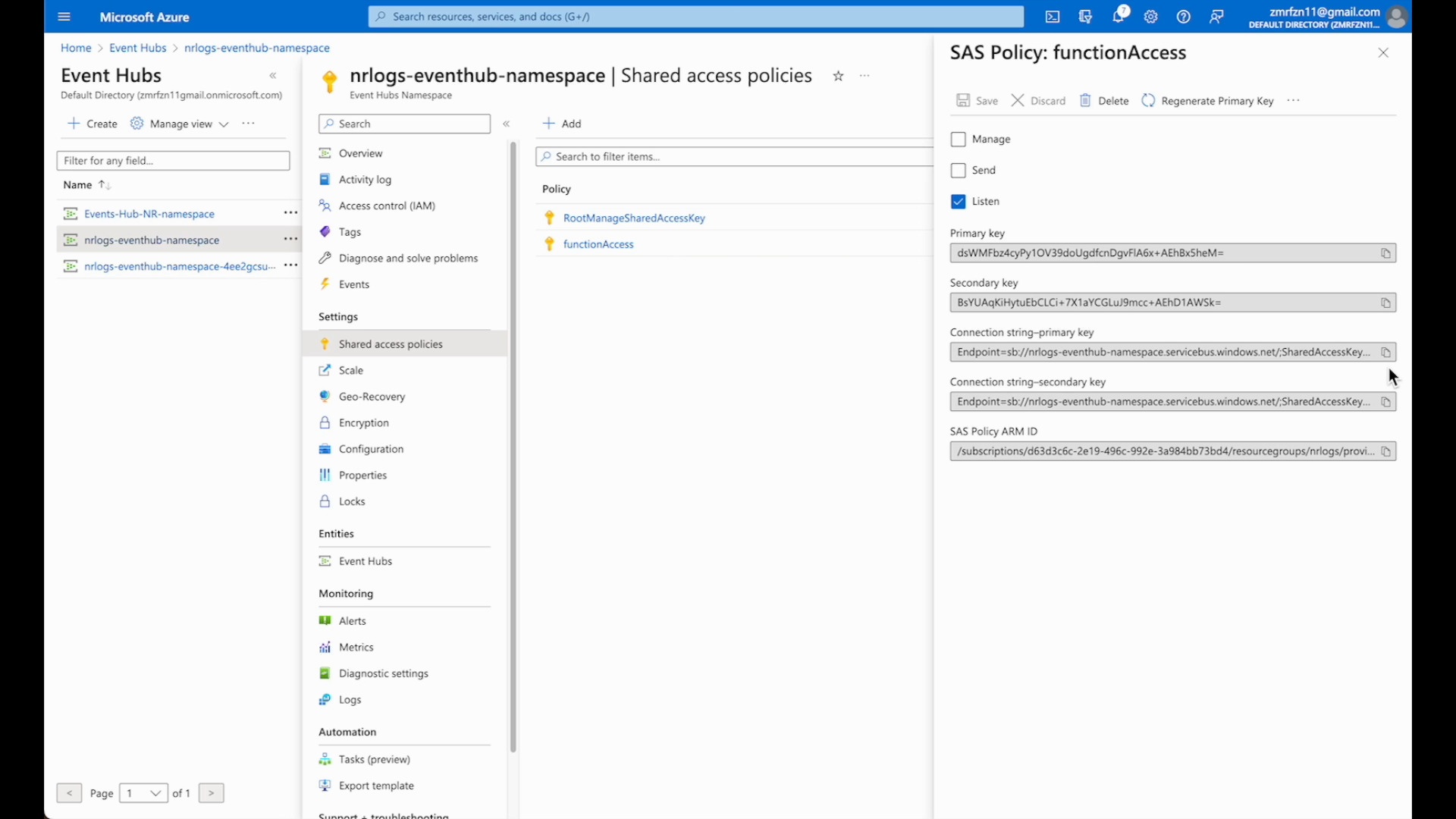Collapse the resource menu sidebar
The image size is (1456, 819).
coord(507,124)
